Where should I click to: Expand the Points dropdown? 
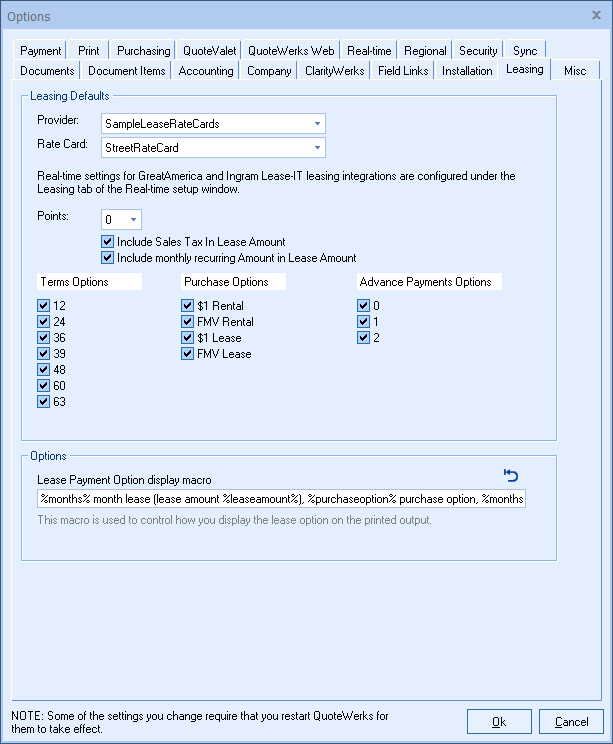coord(133,219)
